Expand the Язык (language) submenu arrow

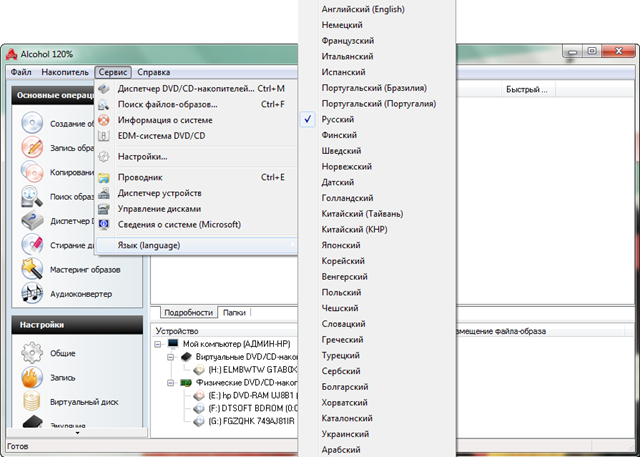[292, 245]
